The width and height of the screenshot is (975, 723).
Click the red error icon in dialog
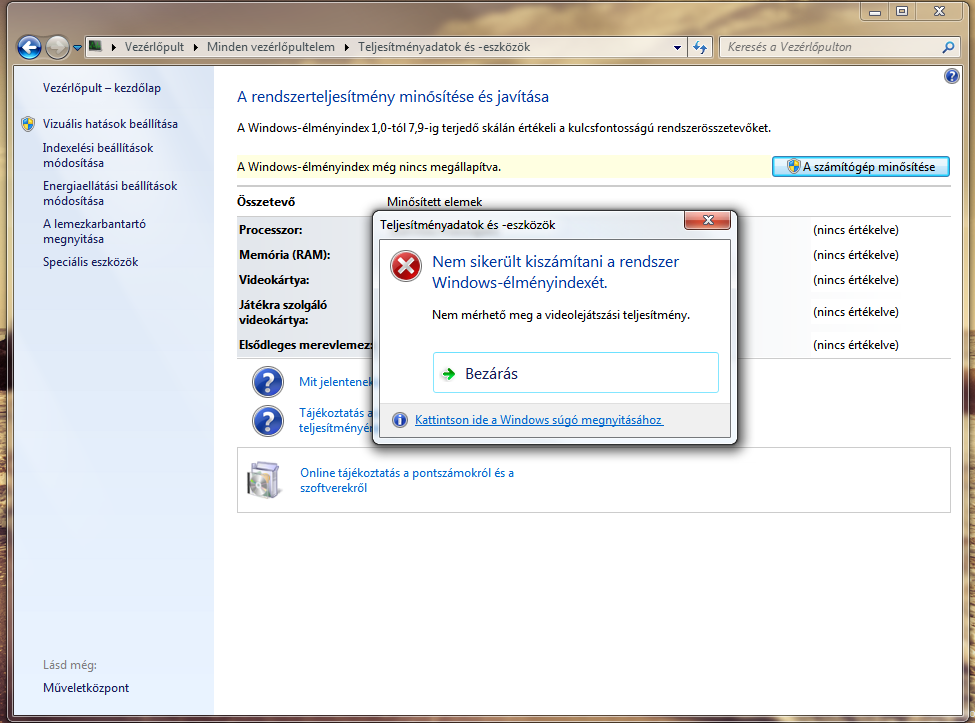pos(406,266)
